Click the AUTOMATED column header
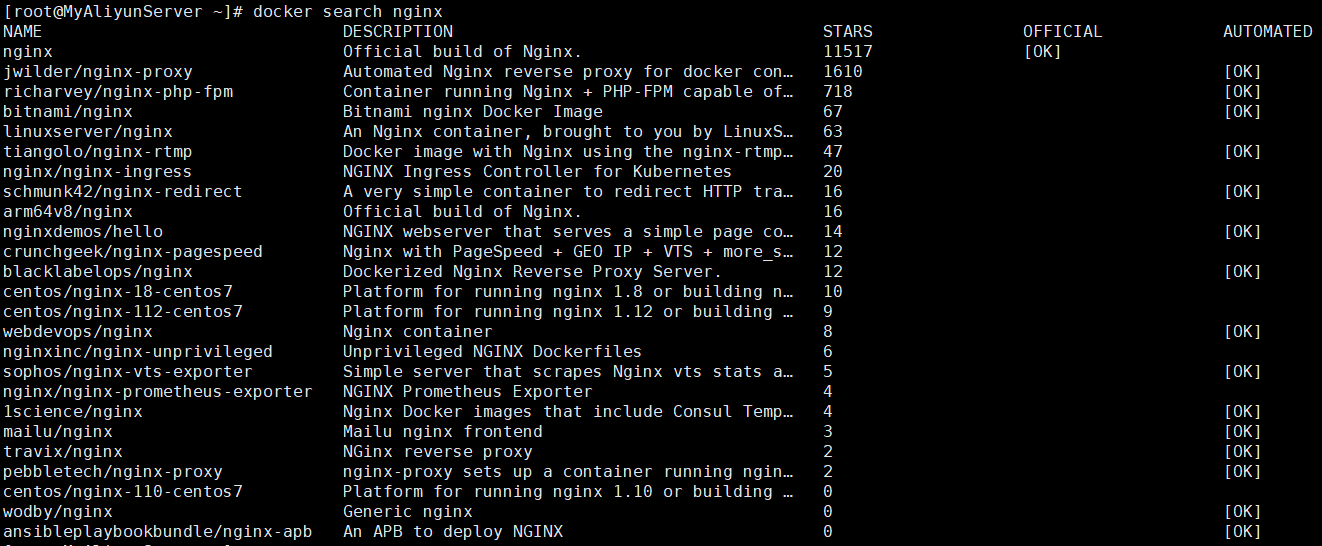1322x546 pixels. pos(1268,31)
